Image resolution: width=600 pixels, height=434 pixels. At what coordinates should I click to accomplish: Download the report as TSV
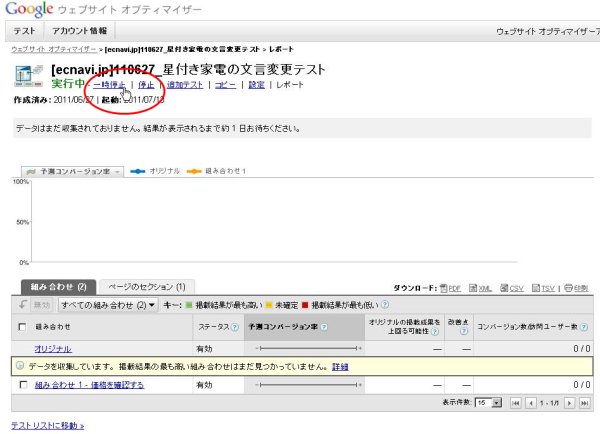544,288
